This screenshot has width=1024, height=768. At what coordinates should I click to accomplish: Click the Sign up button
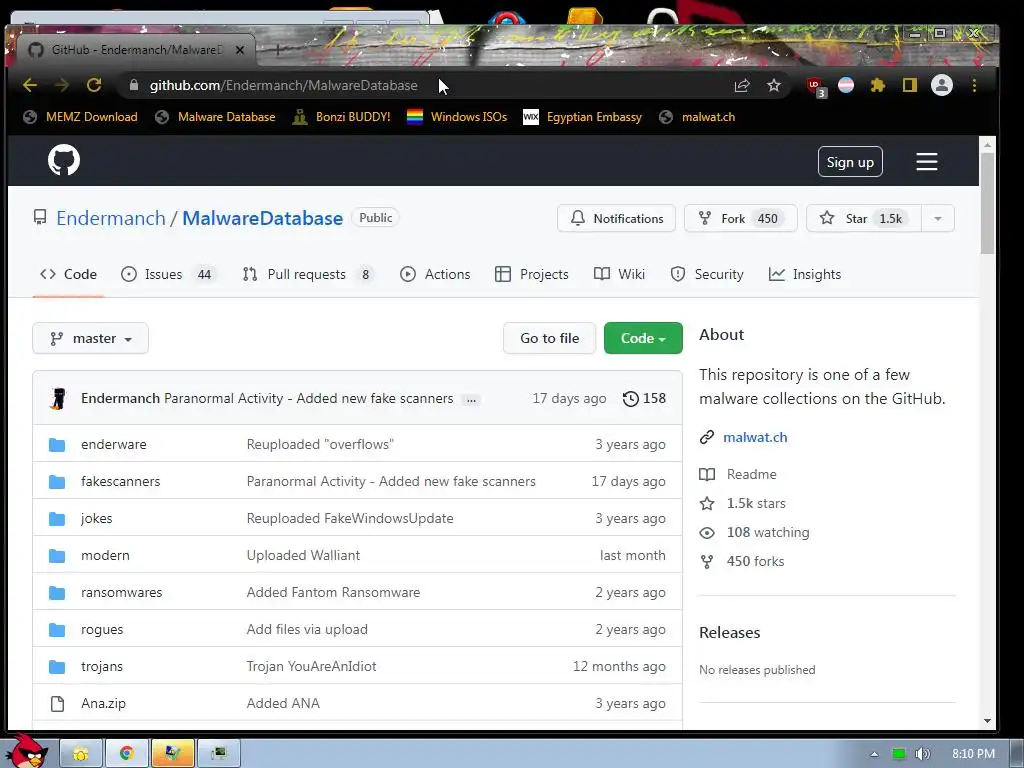pyautogui.click(x=850, y=162)
